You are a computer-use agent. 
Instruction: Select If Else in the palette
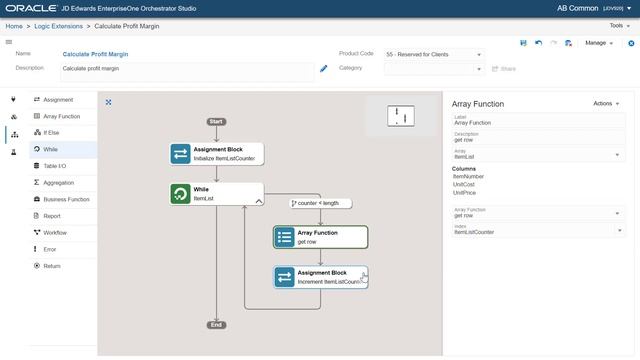(x=63, y=133)
